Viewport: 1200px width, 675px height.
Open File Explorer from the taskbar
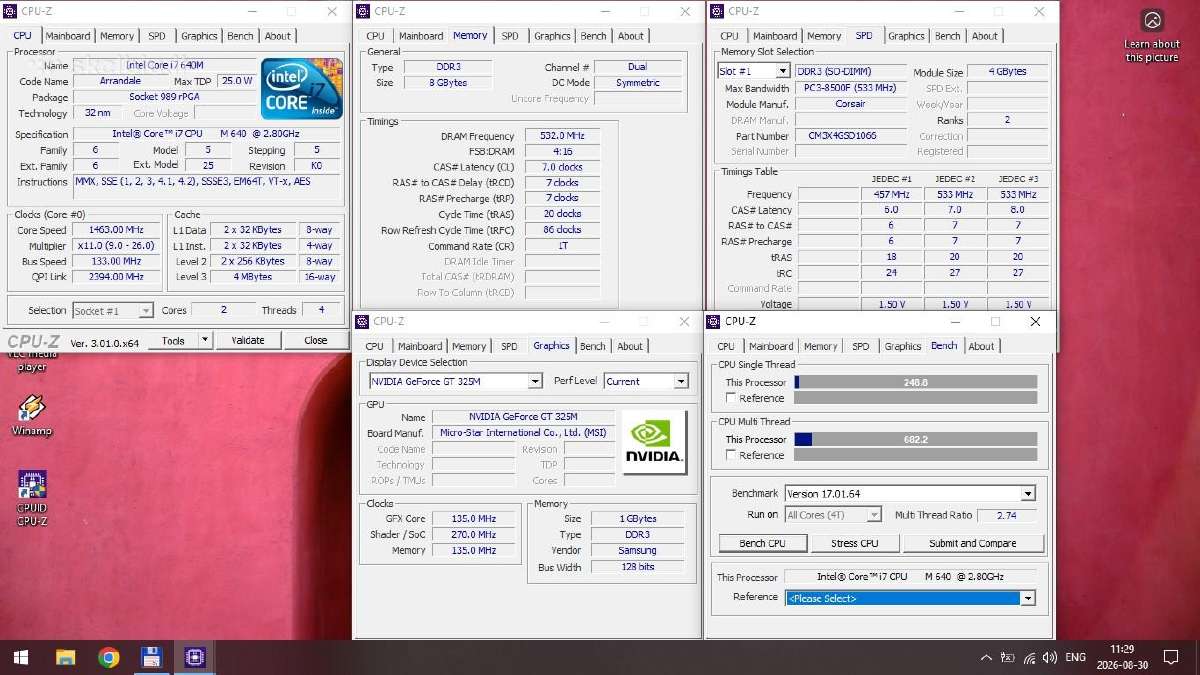click(65, 657)
